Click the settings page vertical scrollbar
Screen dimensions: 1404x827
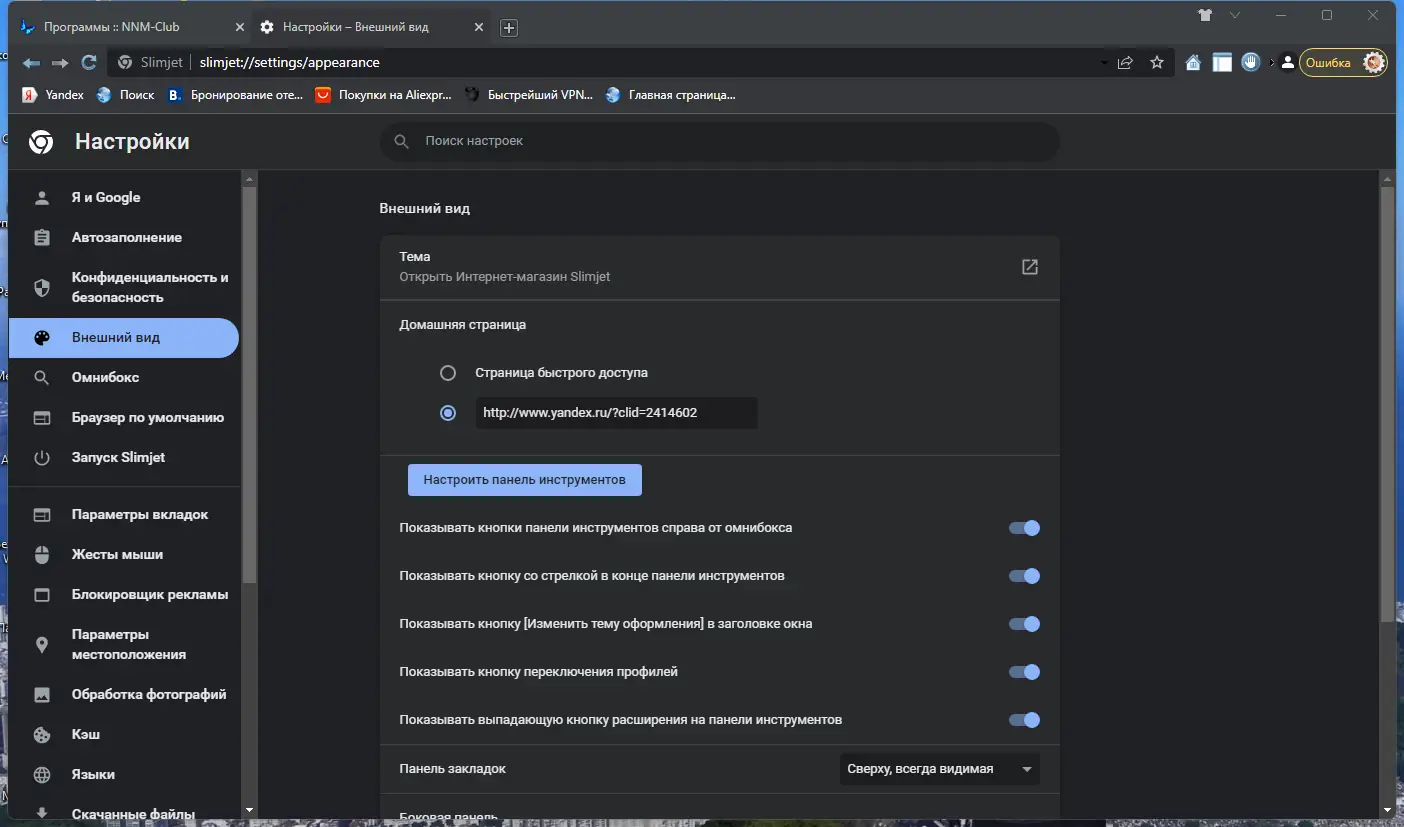[1386, 403]
